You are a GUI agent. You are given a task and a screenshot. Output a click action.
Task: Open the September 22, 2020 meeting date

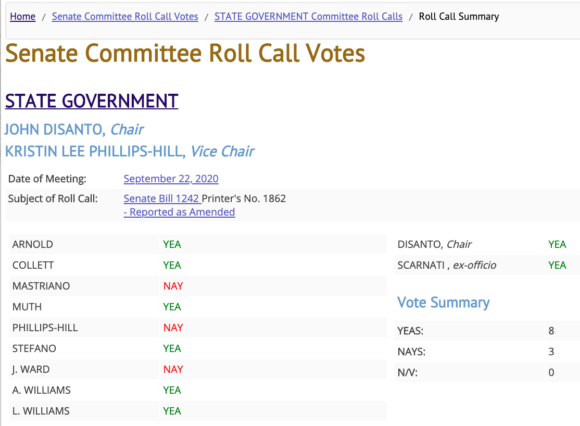tap(171, 179)
